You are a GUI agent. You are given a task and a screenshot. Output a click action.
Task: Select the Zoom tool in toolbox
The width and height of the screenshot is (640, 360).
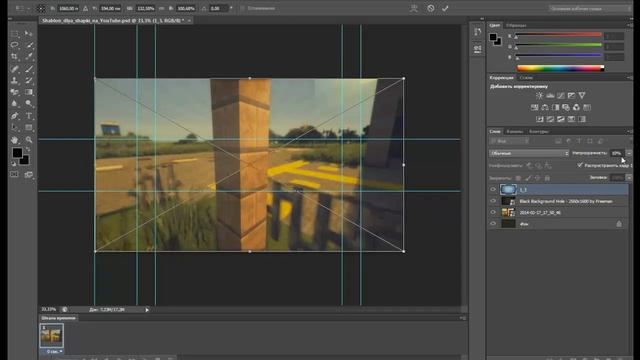click(29, 140)
